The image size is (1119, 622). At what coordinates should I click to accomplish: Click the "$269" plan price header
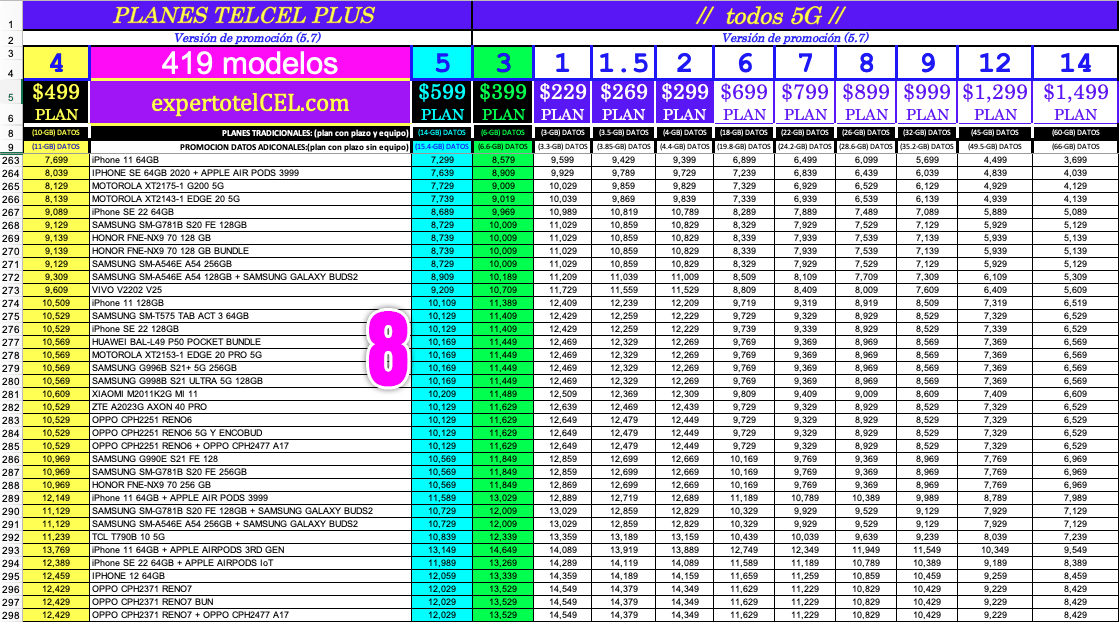(623, 92)
